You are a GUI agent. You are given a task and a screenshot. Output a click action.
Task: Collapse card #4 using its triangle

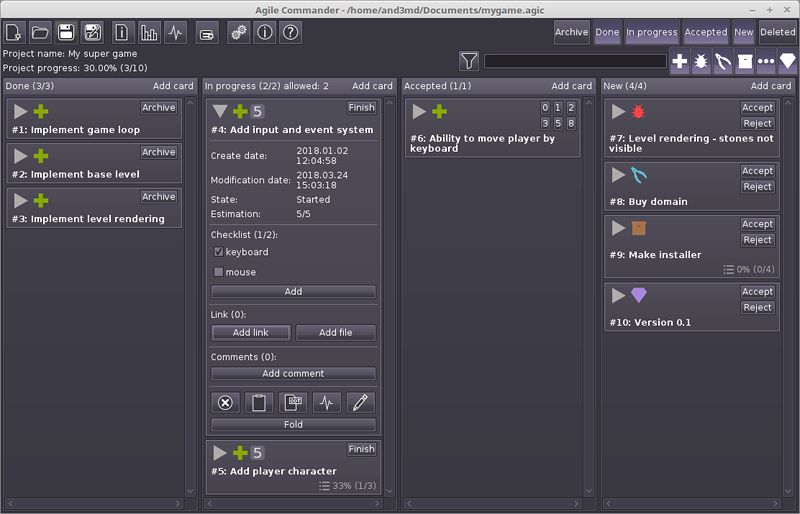click(x=220, y=111)
